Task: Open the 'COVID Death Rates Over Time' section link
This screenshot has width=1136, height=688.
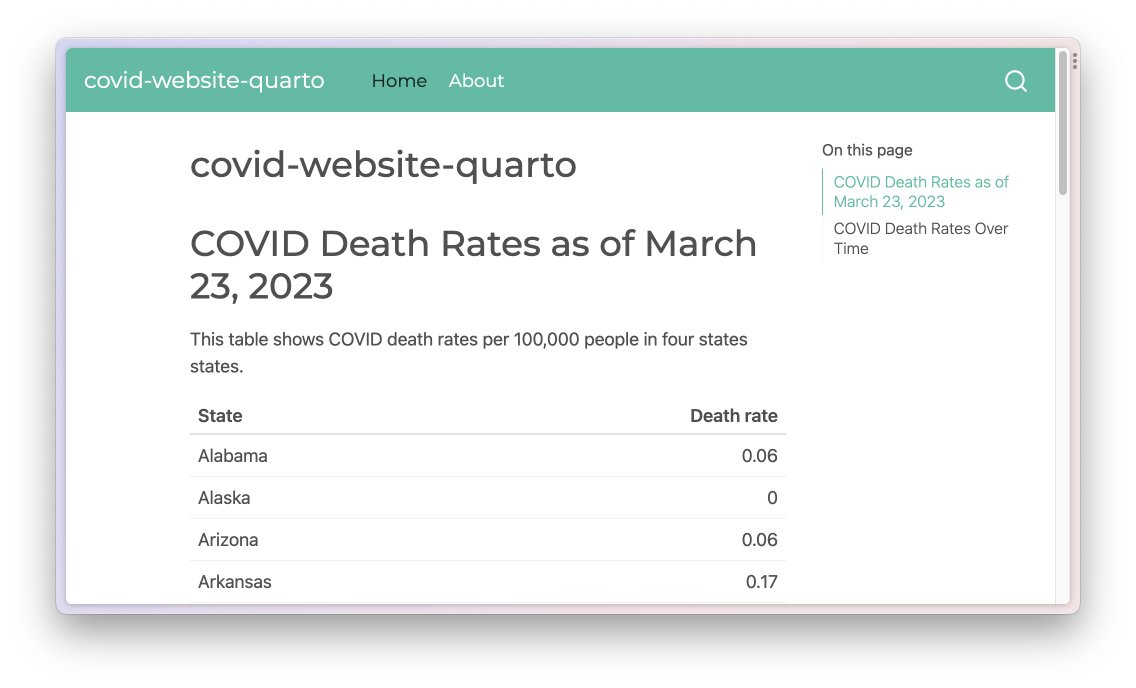Action: [x=920, y=238]
